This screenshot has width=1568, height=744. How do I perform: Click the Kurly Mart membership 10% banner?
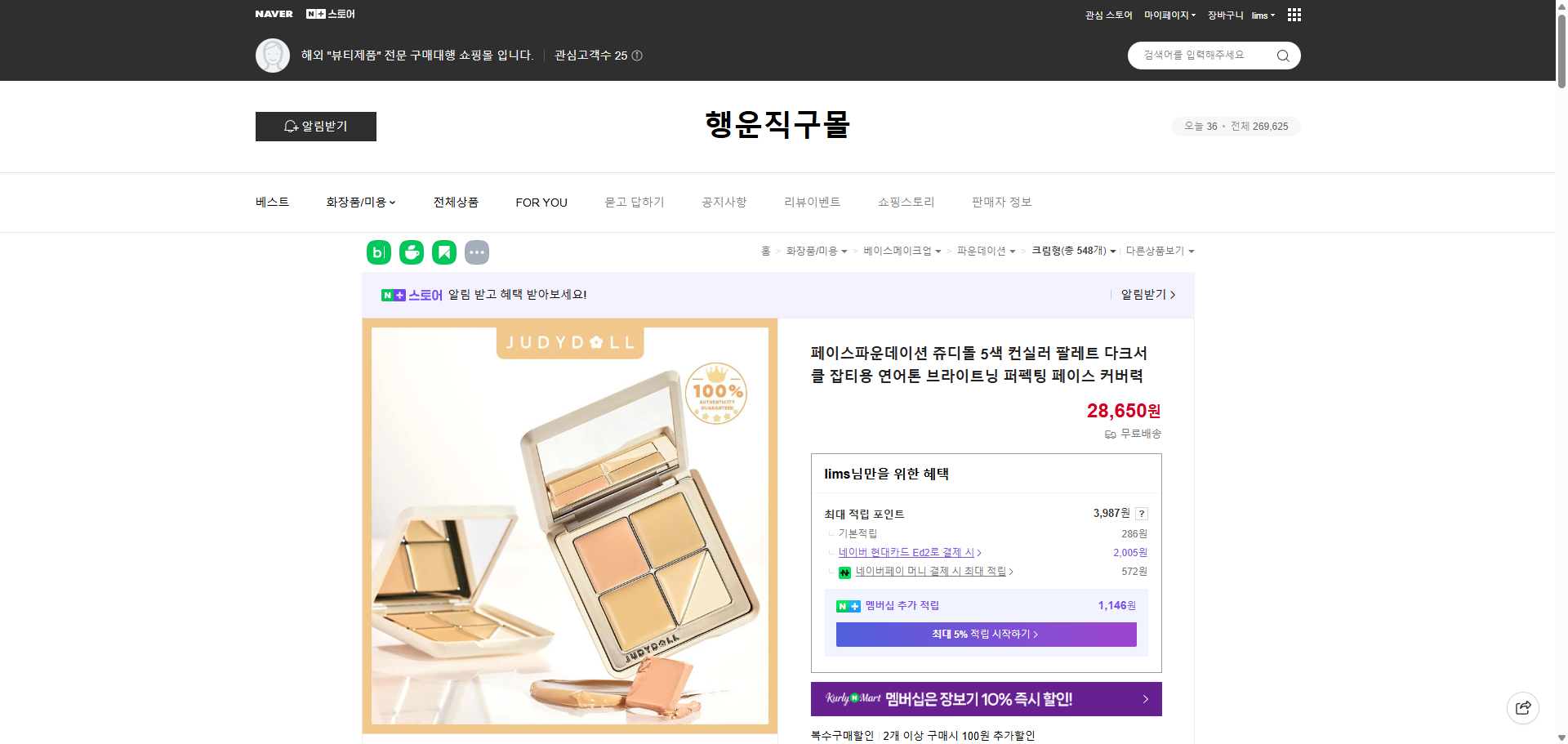985,699
